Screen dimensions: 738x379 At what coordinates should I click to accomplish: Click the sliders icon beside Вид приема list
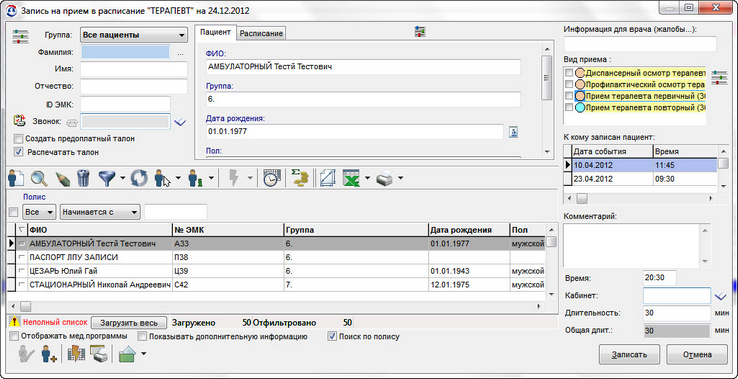(719, 77)
